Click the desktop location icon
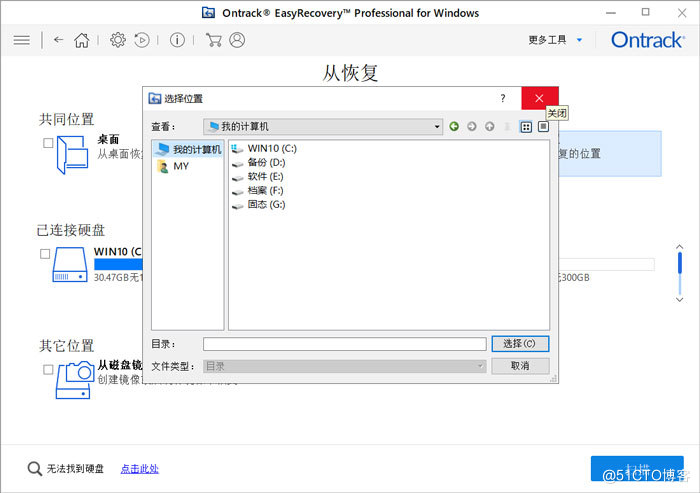700x493 pixels. click(72, 155)
